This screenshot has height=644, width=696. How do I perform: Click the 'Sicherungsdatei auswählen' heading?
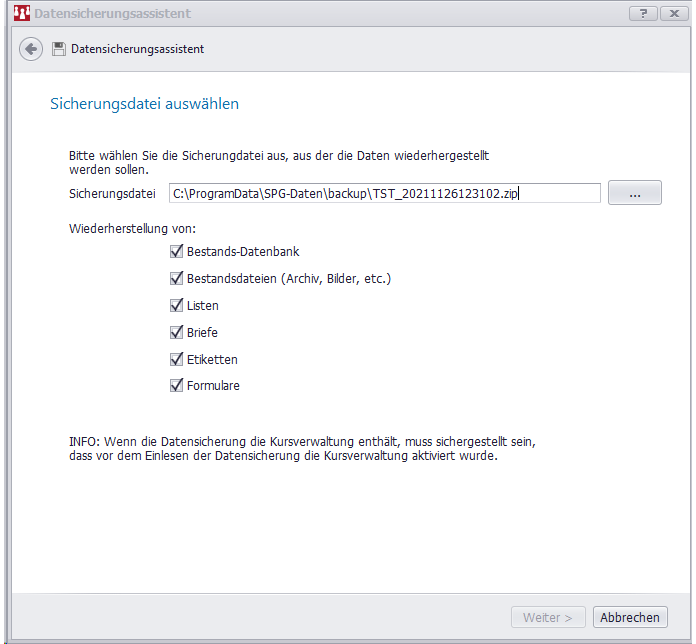point(144,104)
